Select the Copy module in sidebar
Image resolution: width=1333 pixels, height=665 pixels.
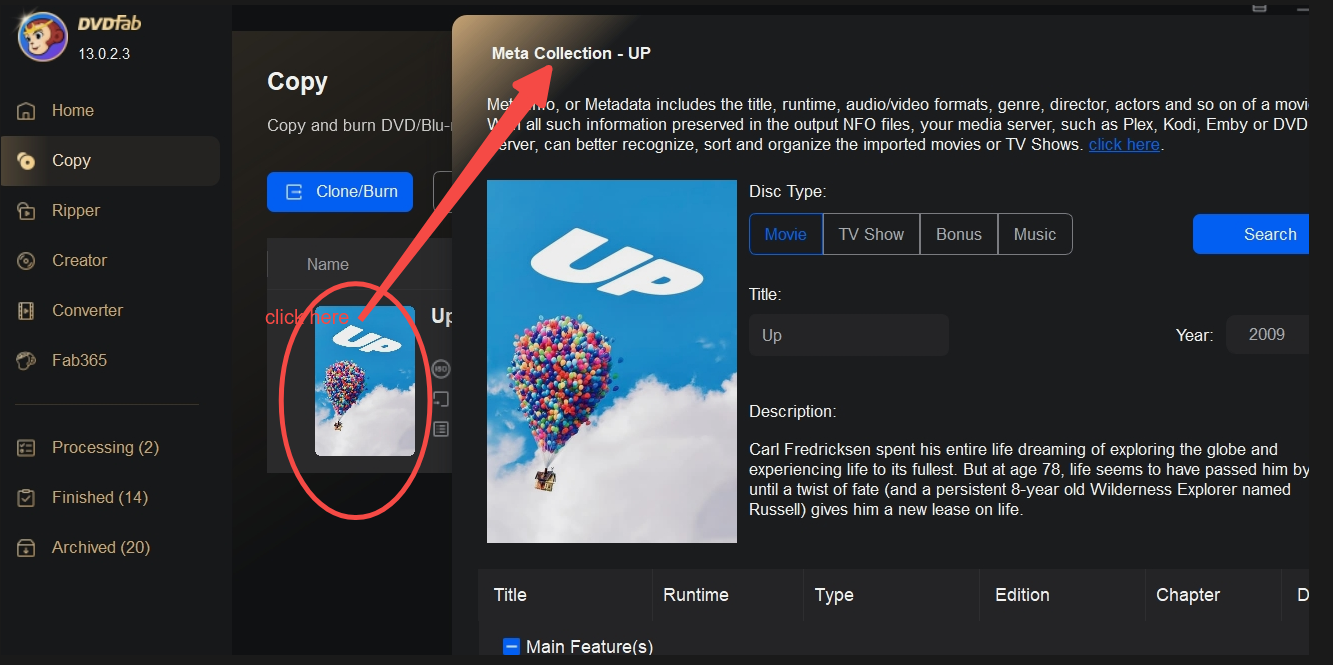click(x=110, y=161)
